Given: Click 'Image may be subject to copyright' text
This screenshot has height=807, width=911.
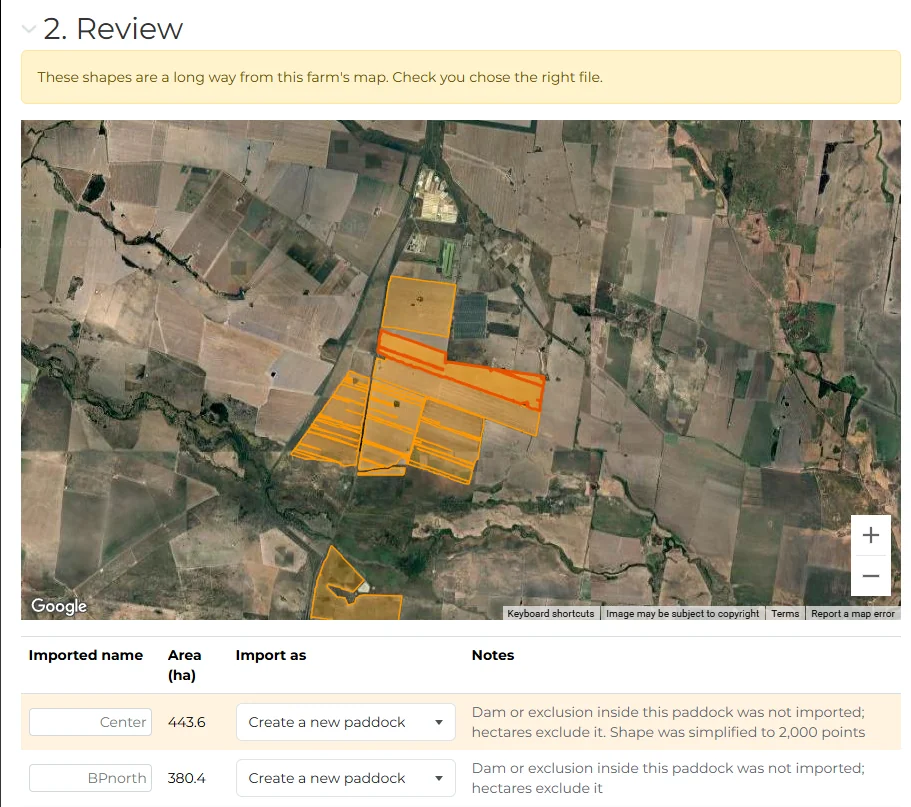Looking at the screenshot, I should pyautogui.click(x=682, y=614).
